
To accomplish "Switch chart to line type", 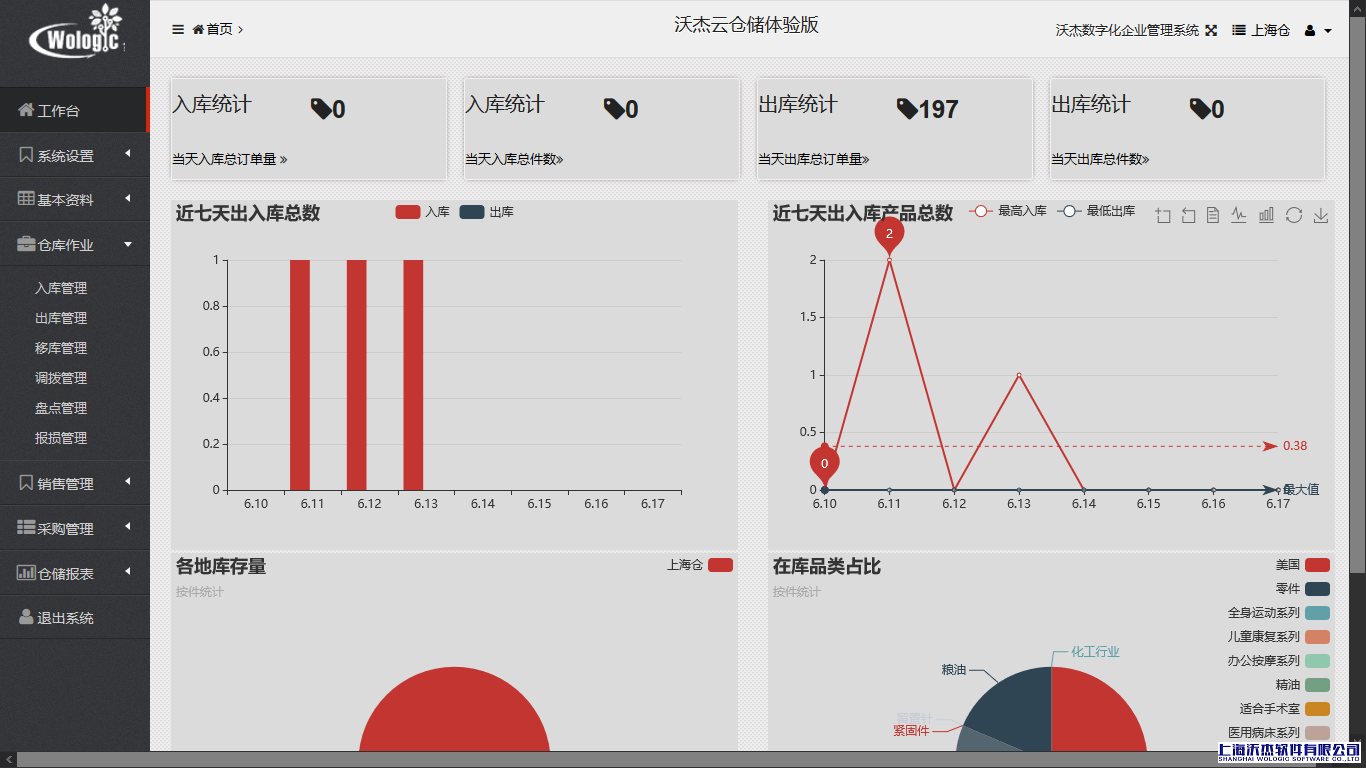I will 1239,215.
